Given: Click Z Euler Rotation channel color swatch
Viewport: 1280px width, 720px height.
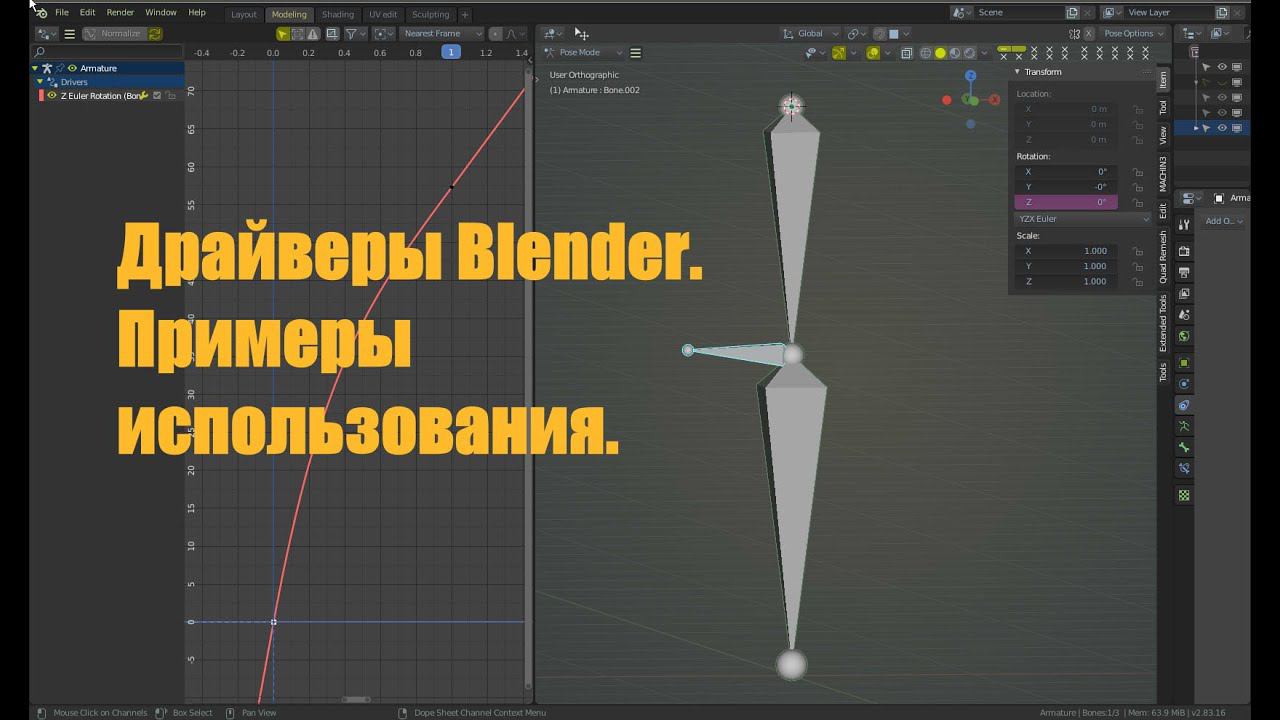Looking at the screenshot, I should pos(41,95).
